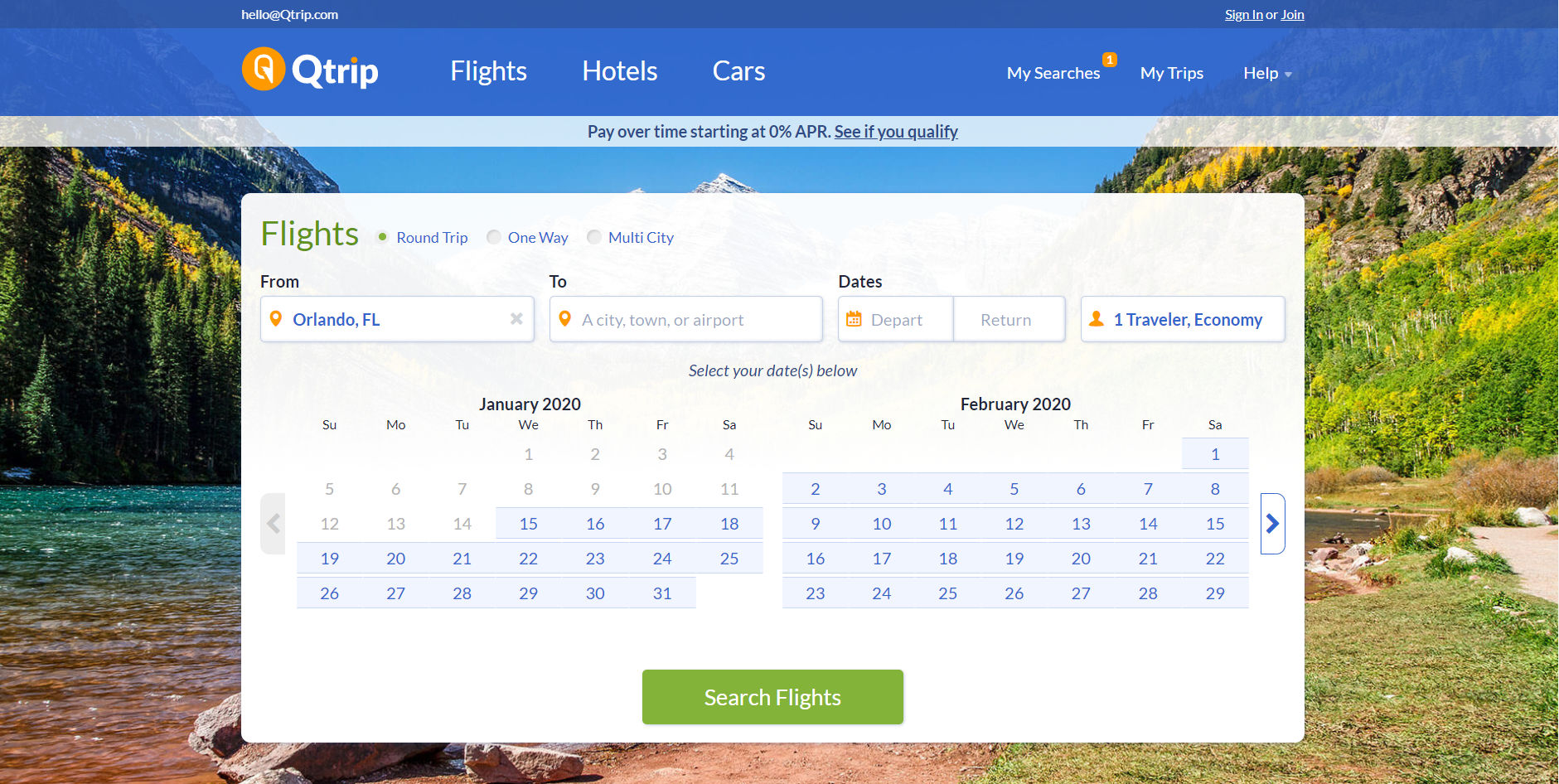This screenshot has height=784, width=1559.
Task: Click the traveler person icon
Action: (1097, 319)
